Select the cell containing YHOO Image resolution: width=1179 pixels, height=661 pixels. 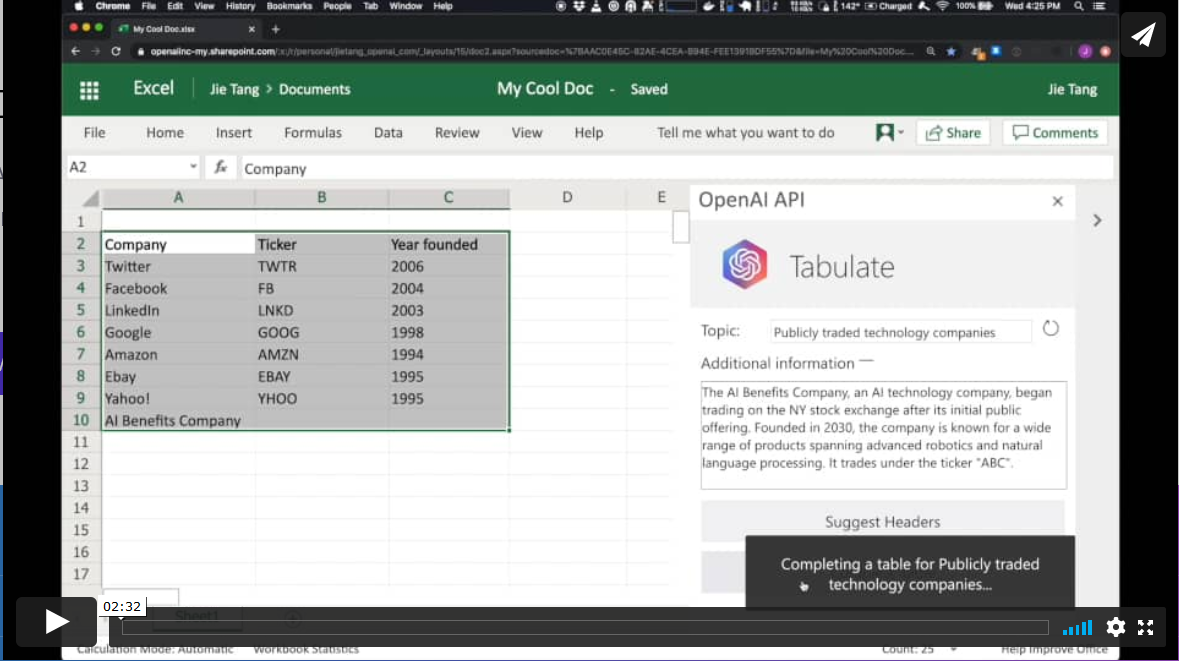click(322, 399)
